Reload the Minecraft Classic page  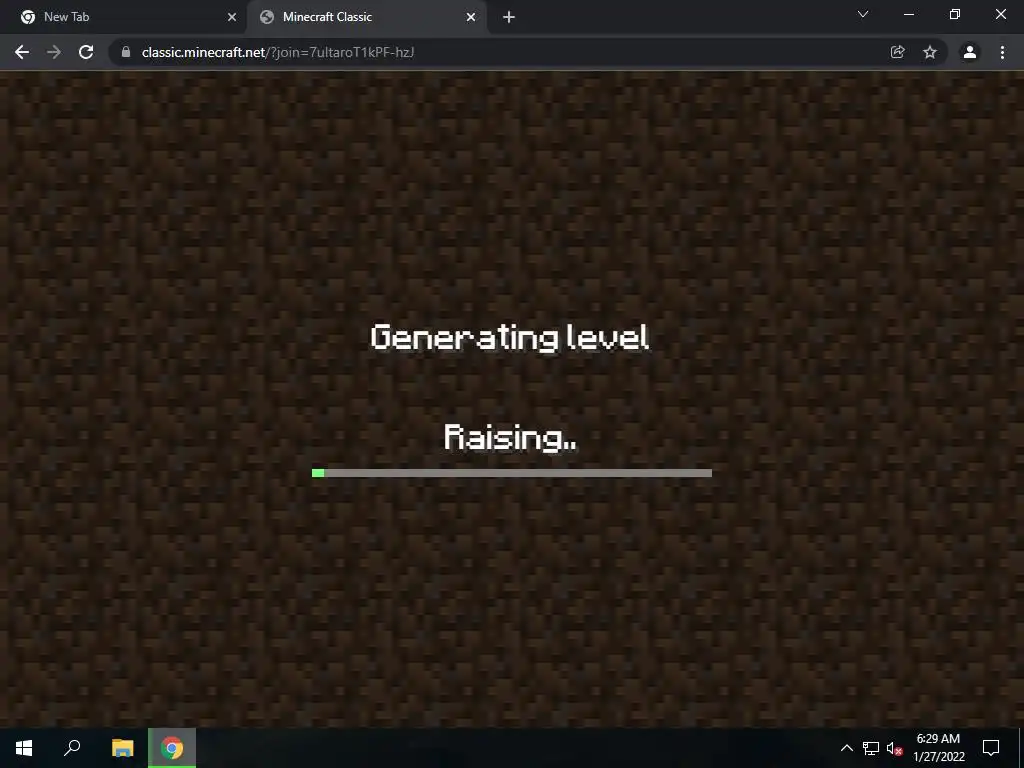click(x=86, y=52)
